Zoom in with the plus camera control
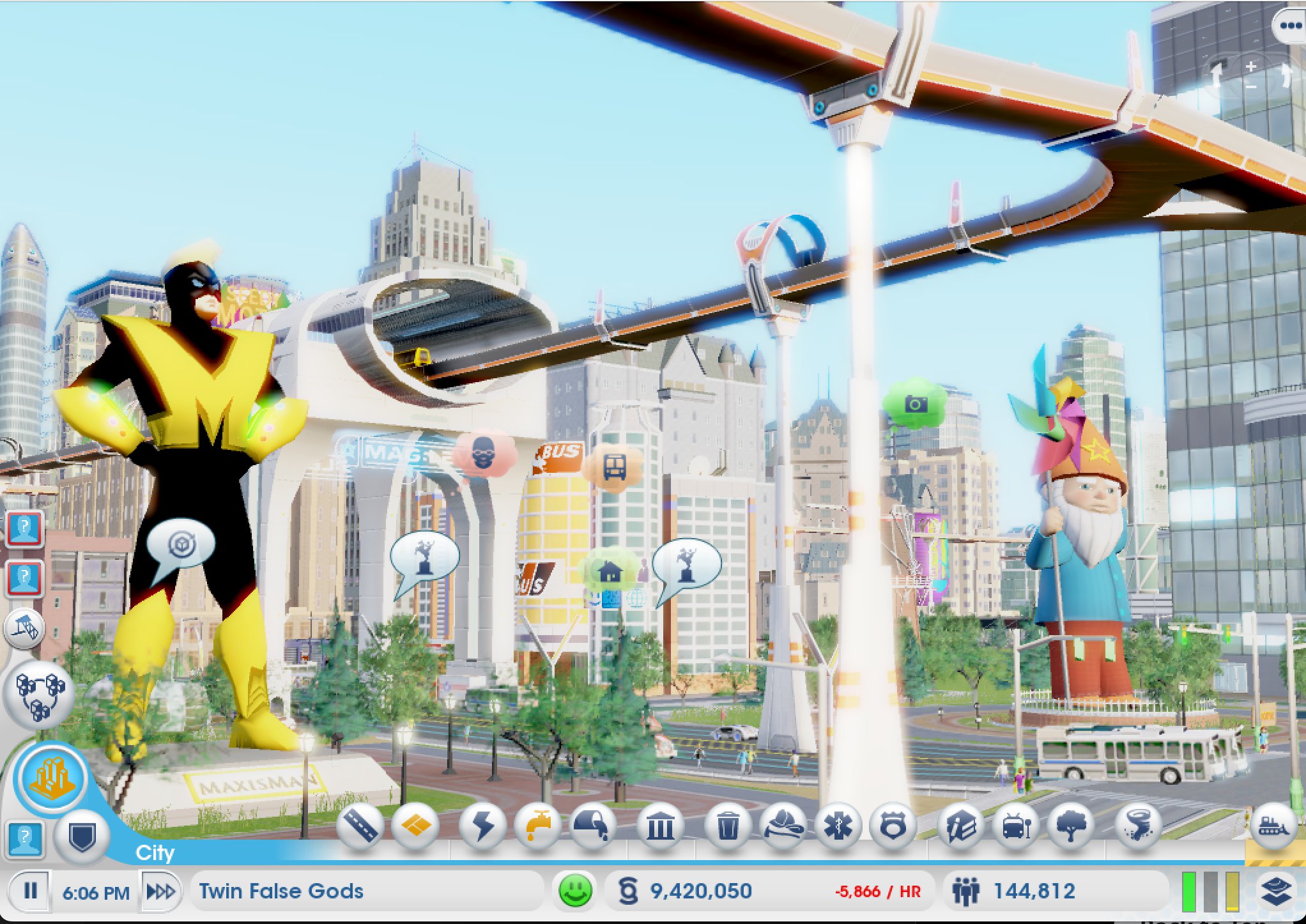 click(x=1251, y=66)
